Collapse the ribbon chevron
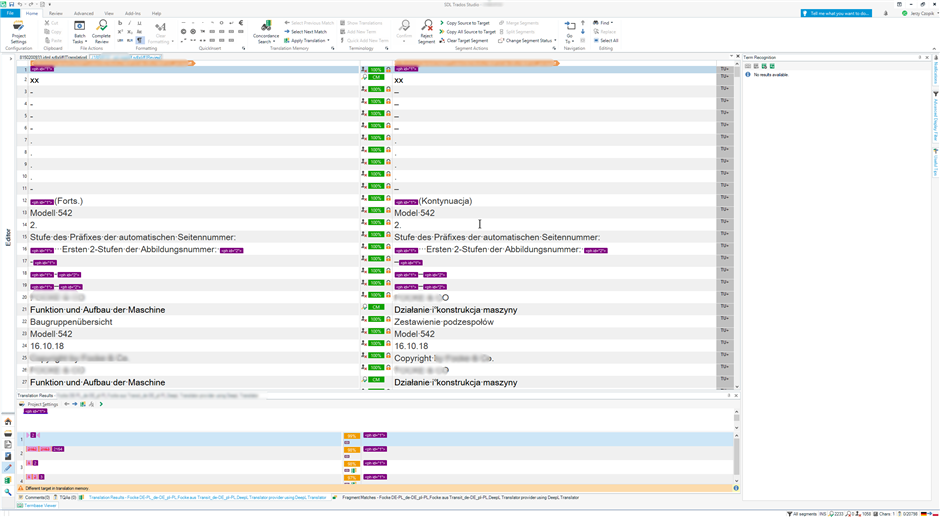The height and width of the screenshot is (517, 940). 935,48
